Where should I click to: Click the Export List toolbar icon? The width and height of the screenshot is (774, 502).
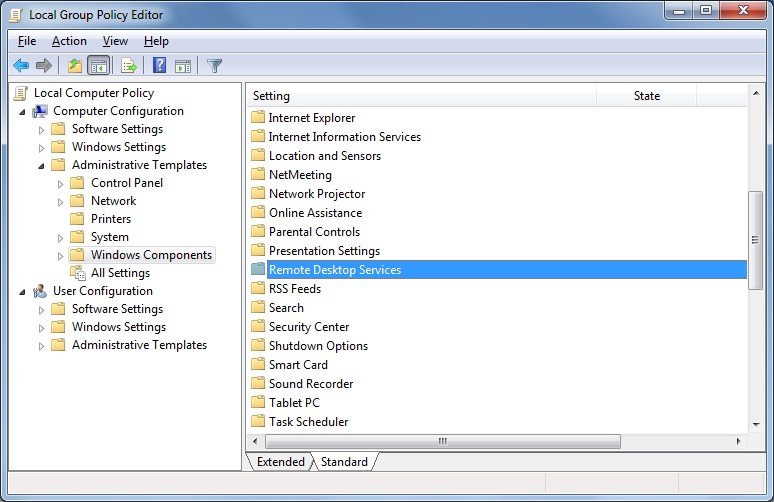pos(129,66)
